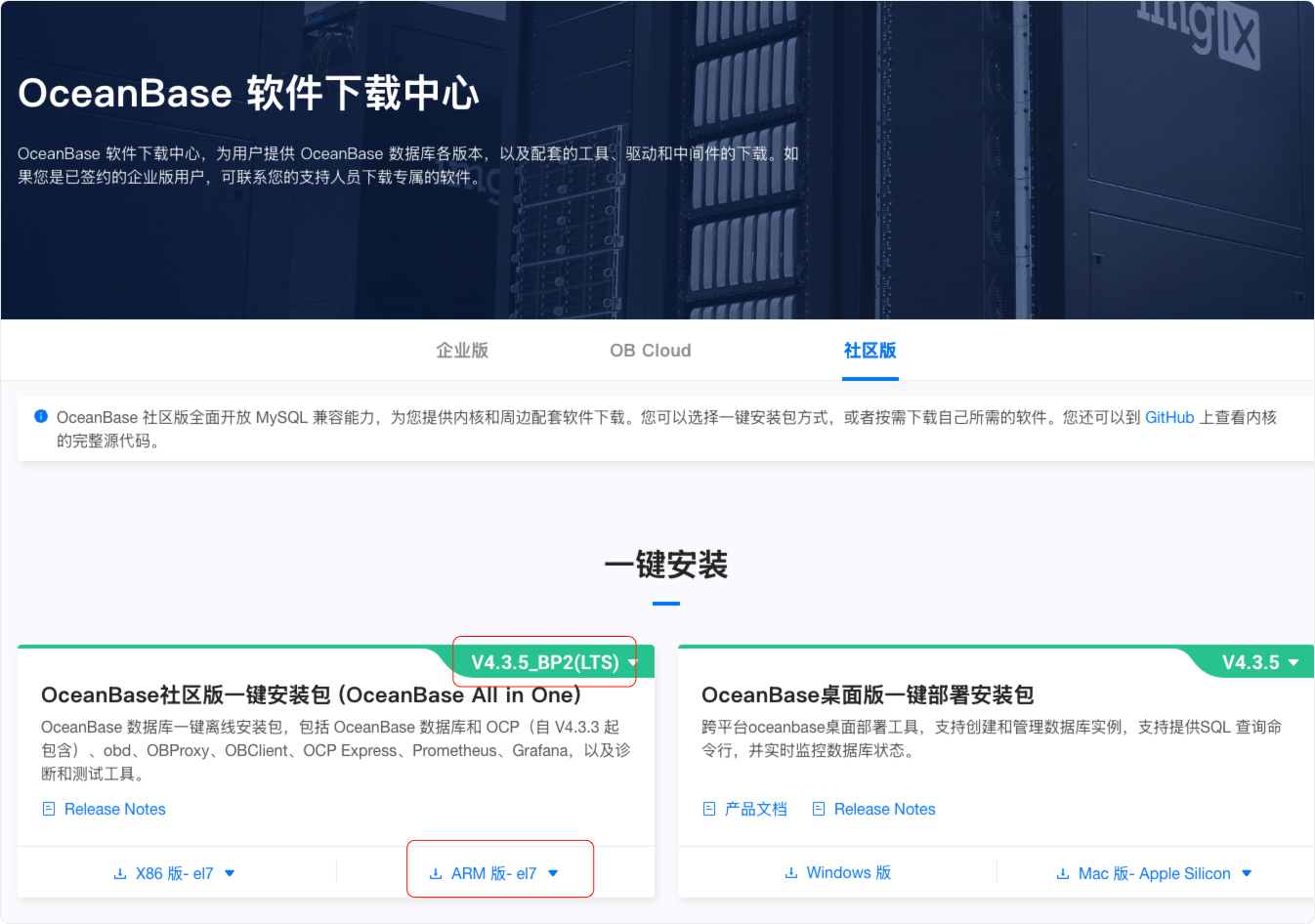Click the blue info icon in the notice banner

(x=40, y=416)
